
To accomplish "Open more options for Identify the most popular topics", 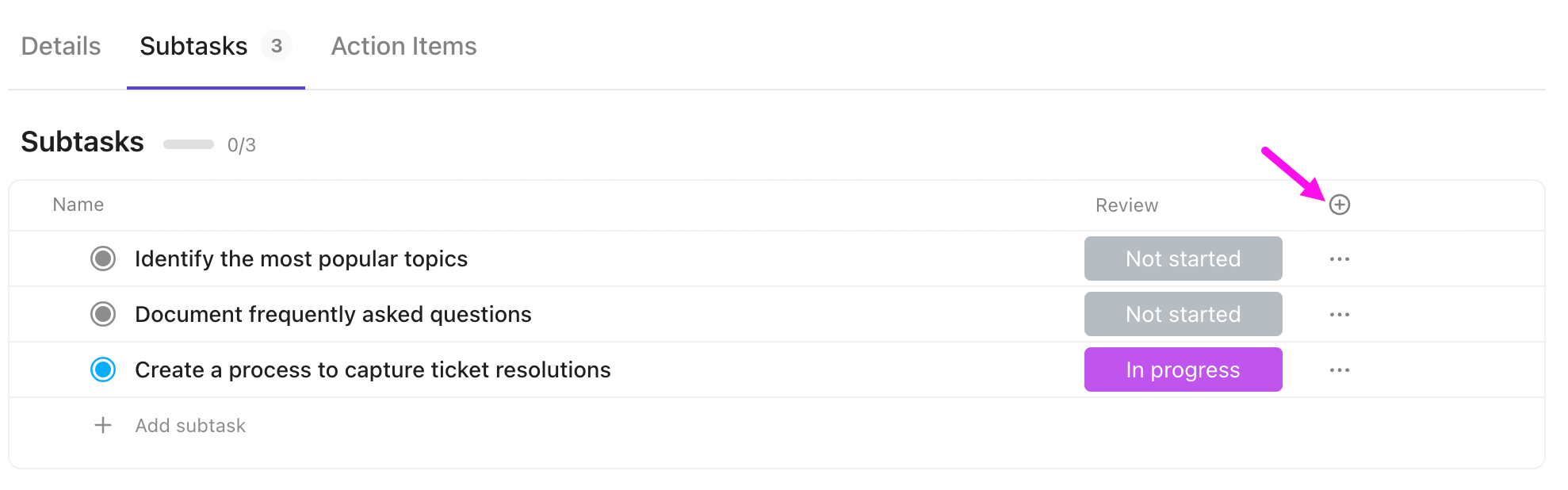I will tap(1339, 259).
